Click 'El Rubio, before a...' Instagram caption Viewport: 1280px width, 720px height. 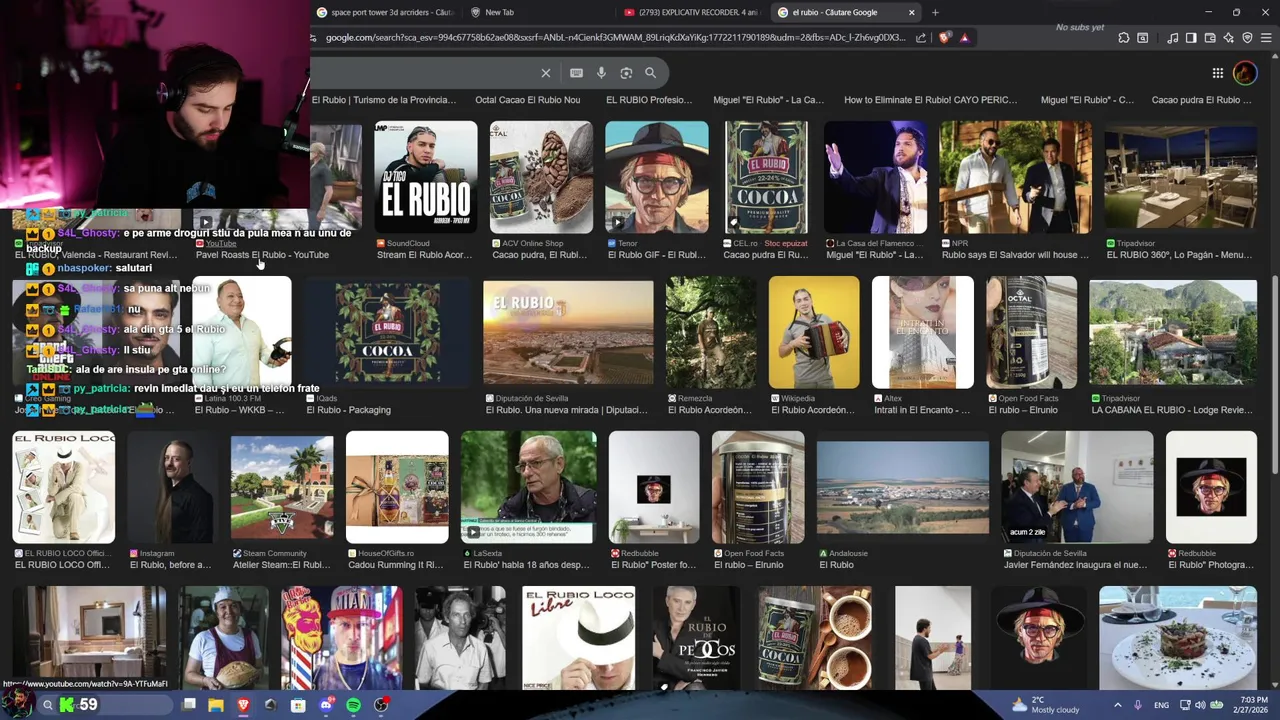[x=170, y=565]
